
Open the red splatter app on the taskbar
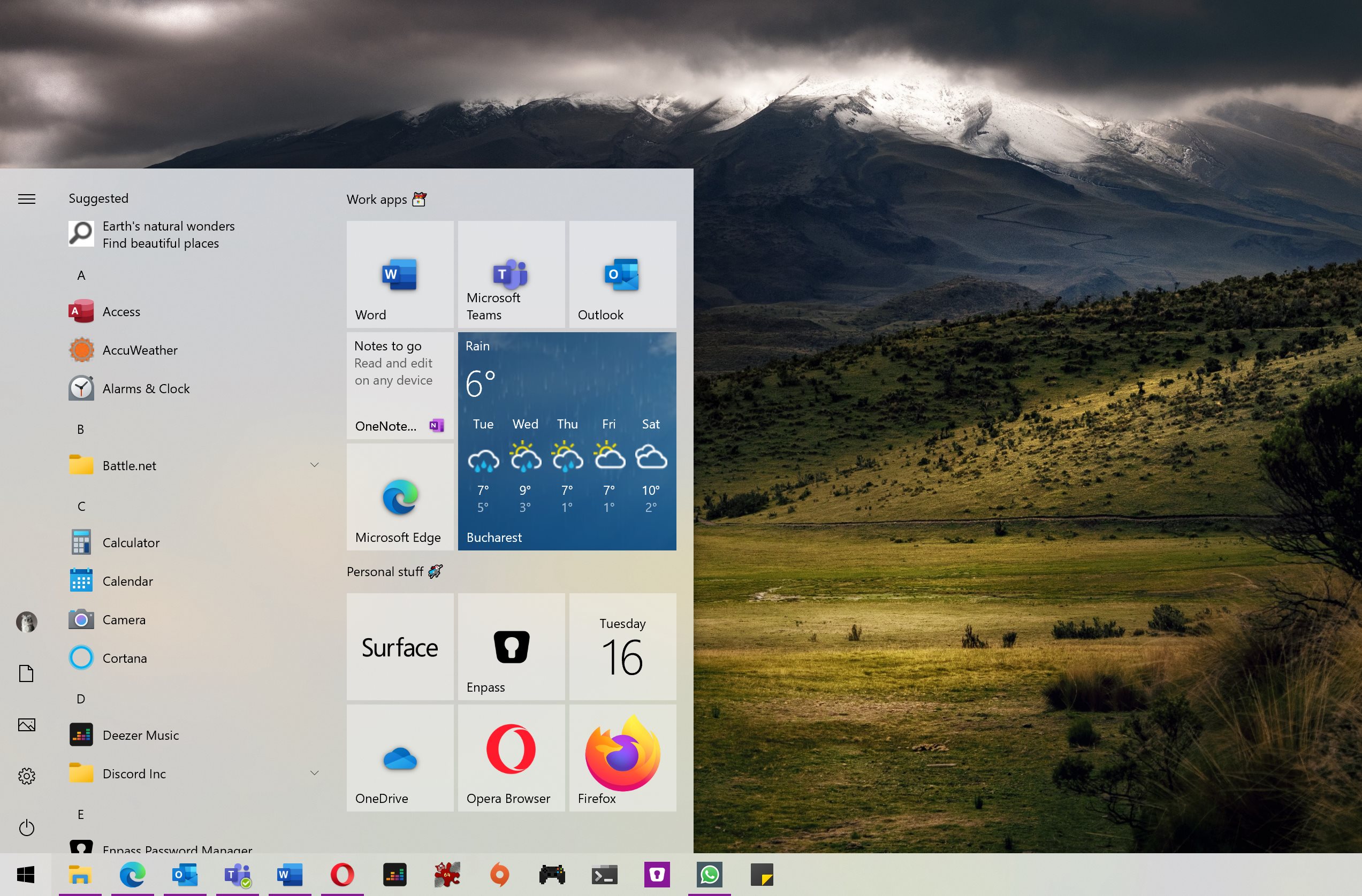click(447, 874)
